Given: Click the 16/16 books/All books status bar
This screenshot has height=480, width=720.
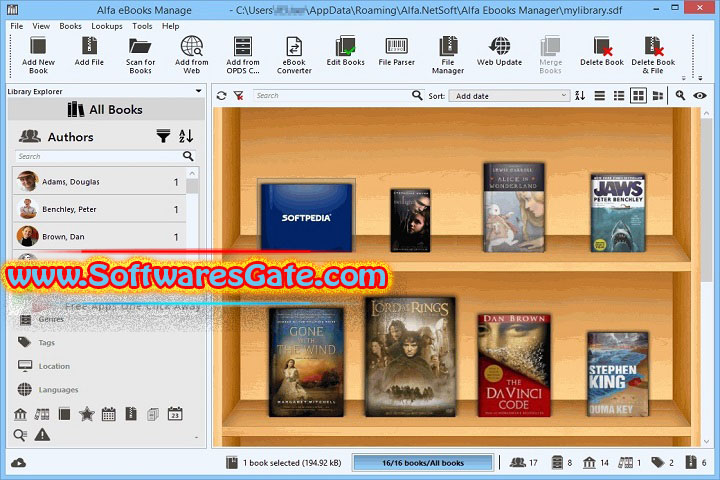Looking at the screenshot, I should (422, 463).
